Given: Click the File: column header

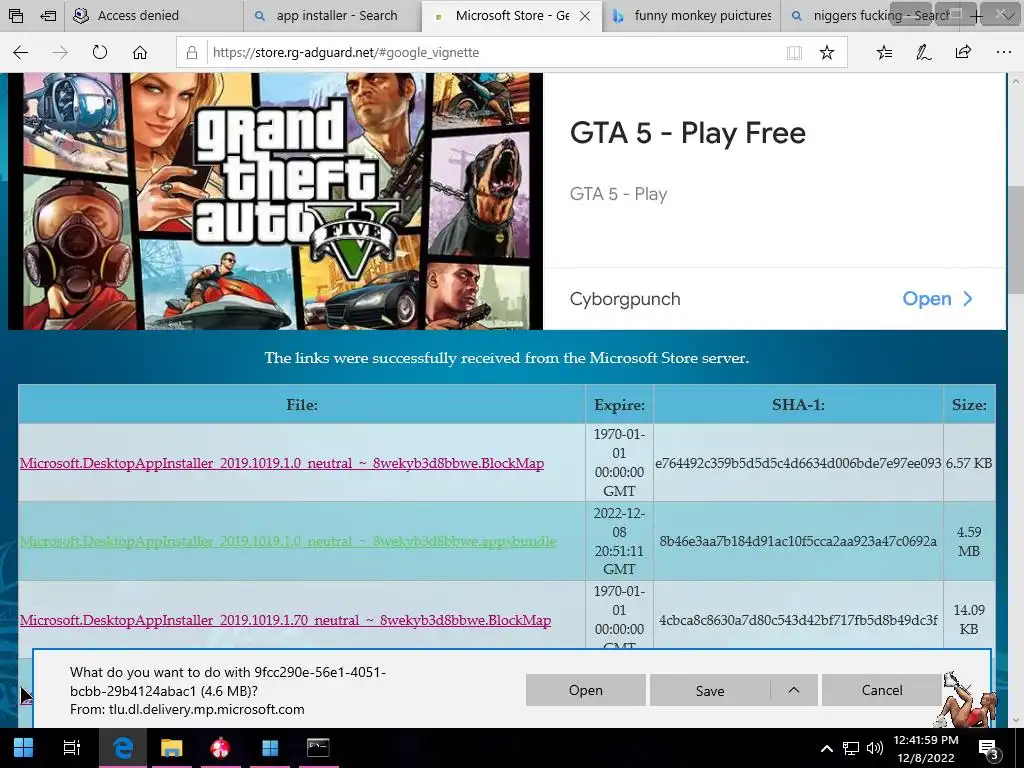Looking at the screenshot, I should (302, 405).
